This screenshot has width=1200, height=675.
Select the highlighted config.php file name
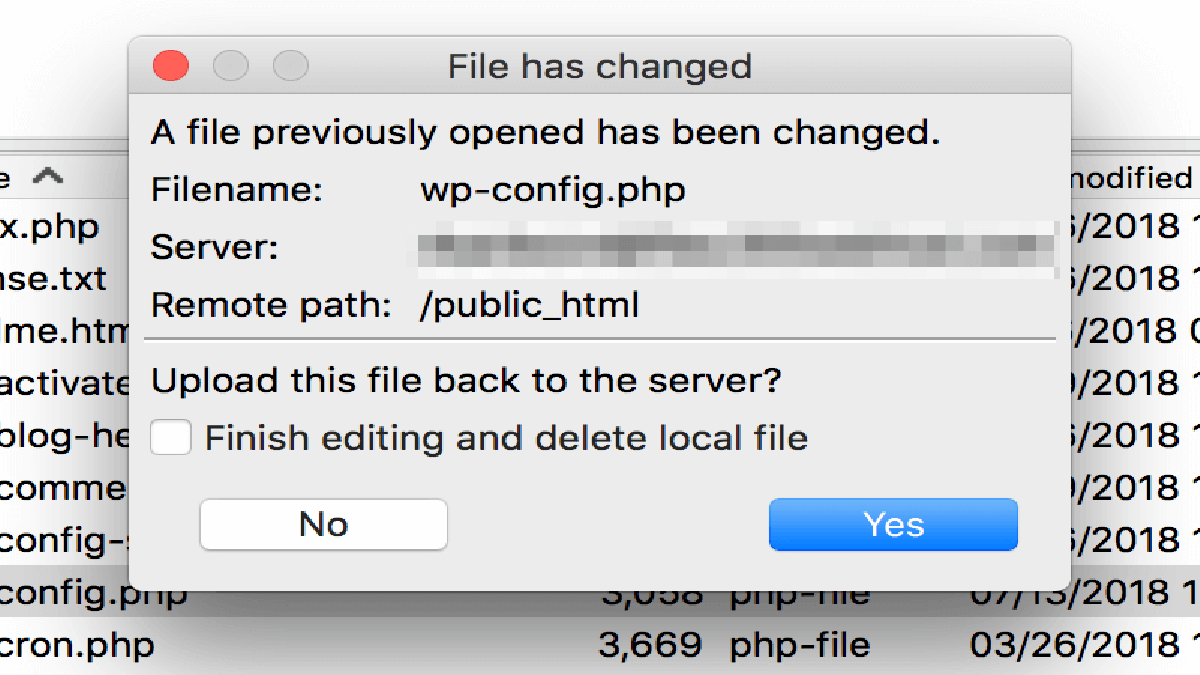[x=93, y=594]
